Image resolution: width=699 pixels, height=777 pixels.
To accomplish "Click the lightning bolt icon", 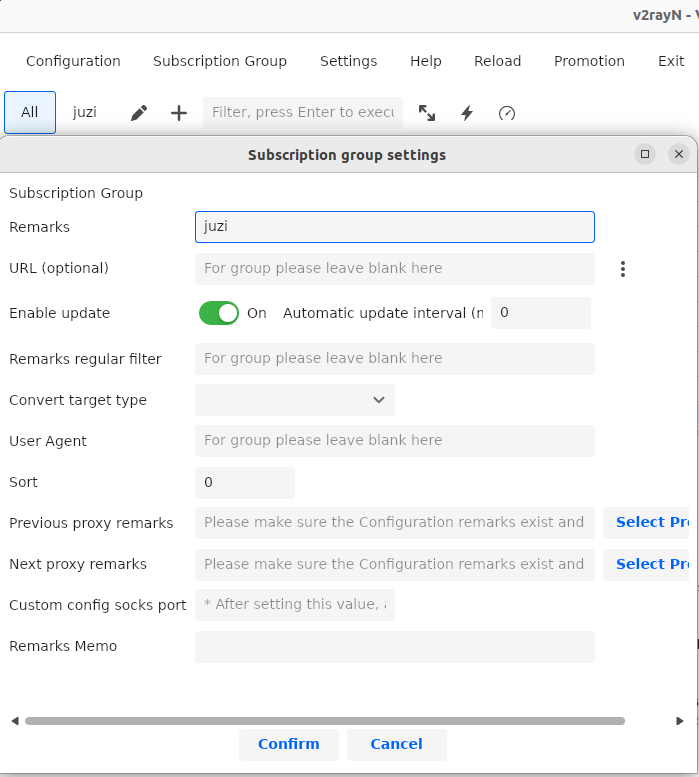I will point(467,113).
